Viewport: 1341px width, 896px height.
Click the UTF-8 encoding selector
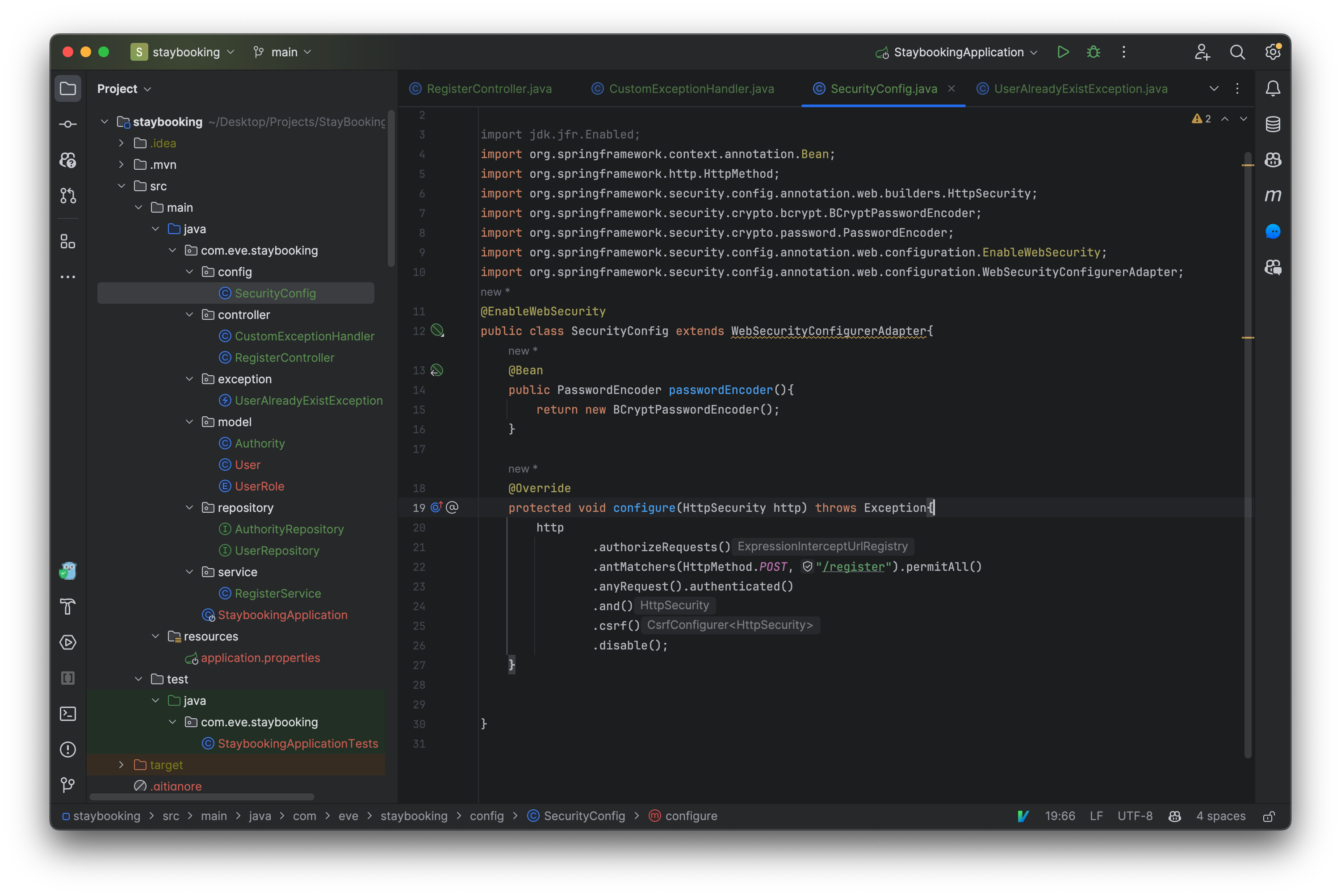1134,816
